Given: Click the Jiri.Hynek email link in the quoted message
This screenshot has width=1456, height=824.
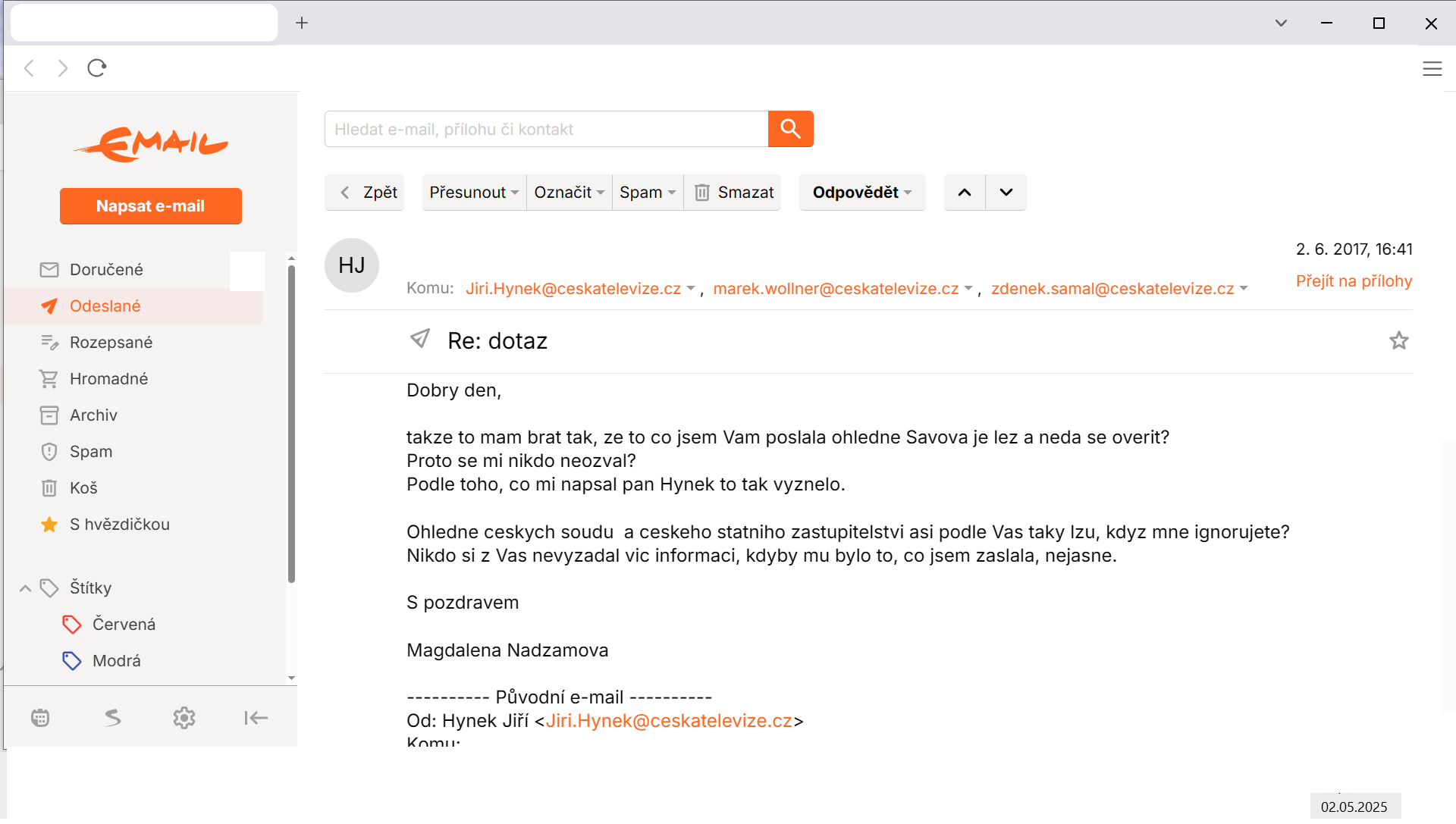Looking at the screenshot, I should [669, 721].
